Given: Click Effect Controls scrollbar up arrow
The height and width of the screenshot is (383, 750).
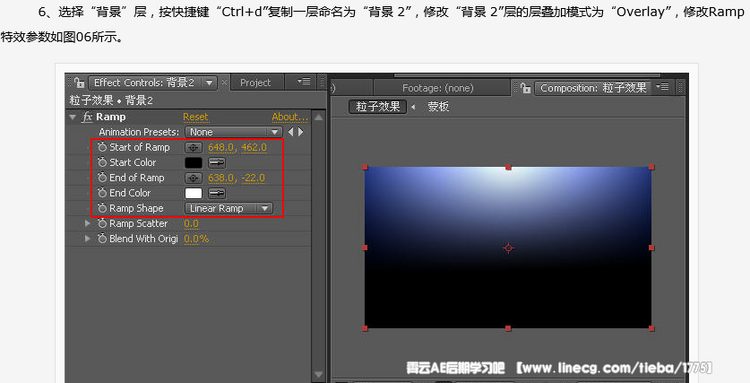Looking at the screenshot, I should [x=319, y=117].
